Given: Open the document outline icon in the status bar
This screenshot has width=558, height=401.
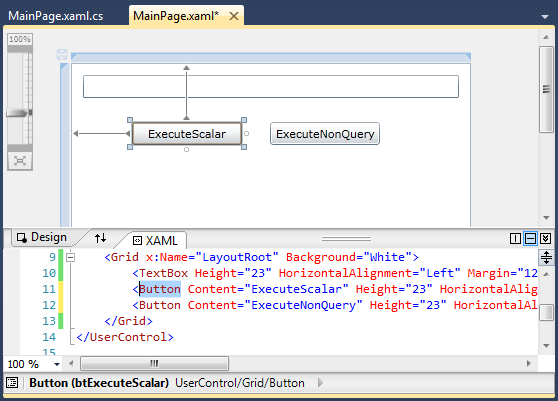Looking at the screenshot, I should (12, 383).
